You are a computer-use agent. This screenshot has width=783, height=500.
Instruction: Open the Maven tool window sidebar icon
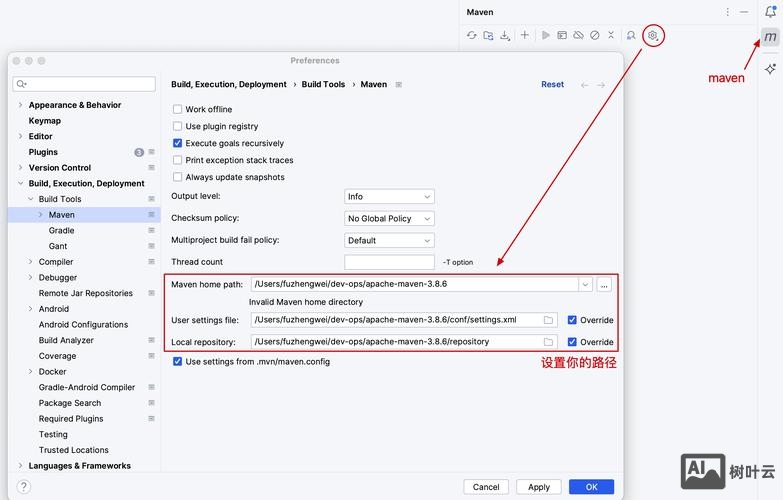(770, 37)
